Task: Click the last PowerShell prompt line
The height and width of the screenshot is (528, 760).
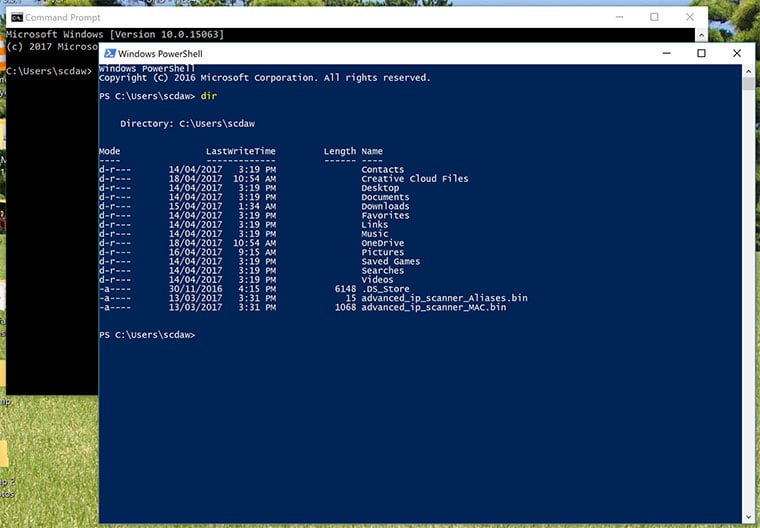Action: (x=147, y=336)
